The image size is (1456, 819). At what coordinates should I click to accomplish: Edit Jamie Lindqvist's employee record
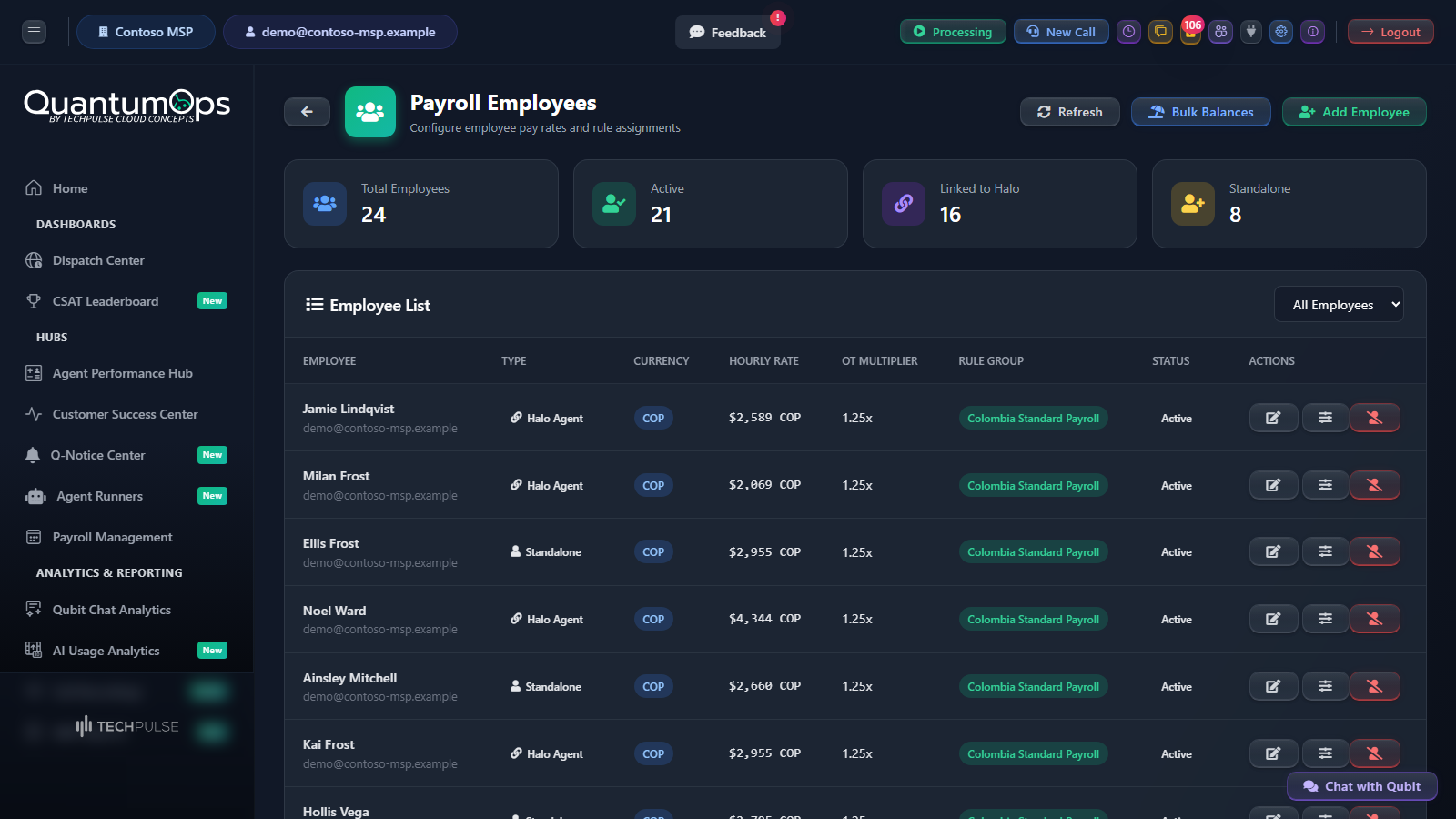[1273, 418]
